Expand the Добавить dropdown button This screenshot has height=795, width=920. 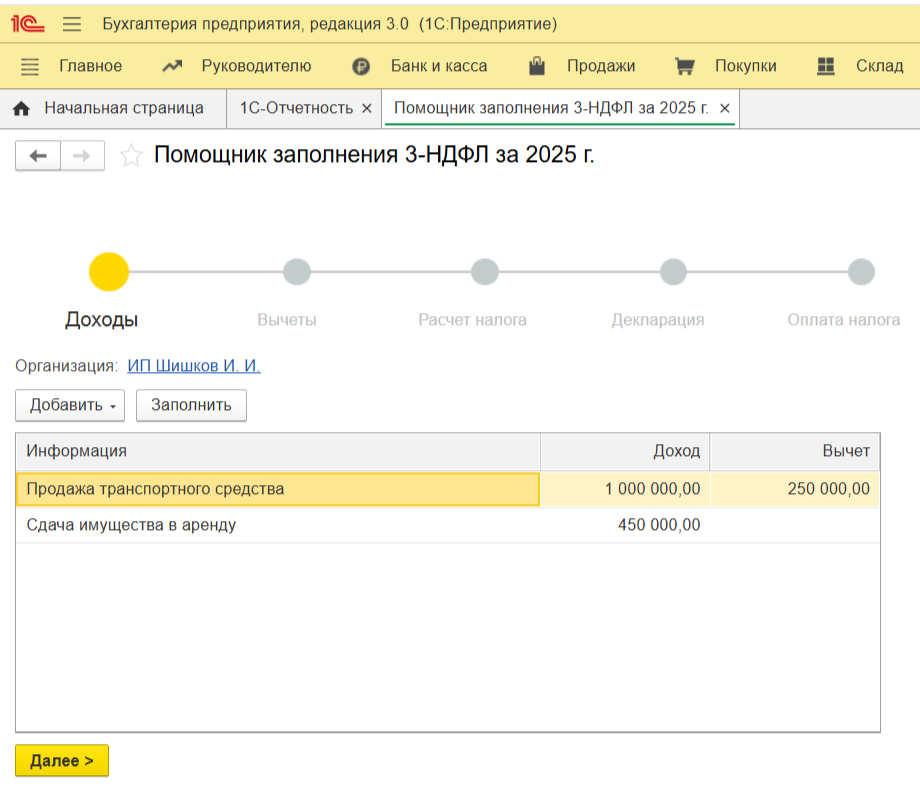[70, 405]
